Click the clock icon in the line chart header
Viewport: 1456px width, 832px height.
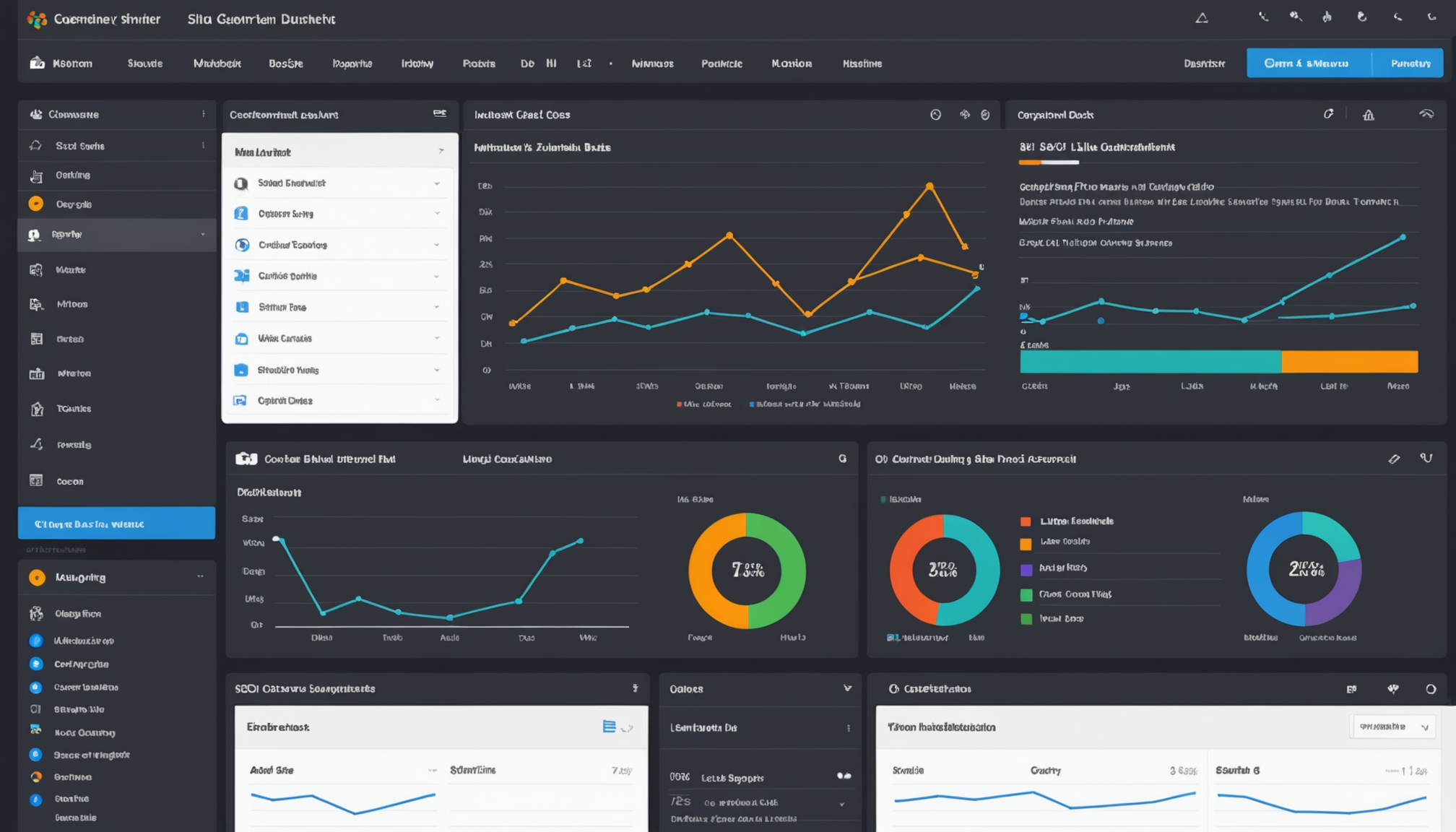point(935,115)
